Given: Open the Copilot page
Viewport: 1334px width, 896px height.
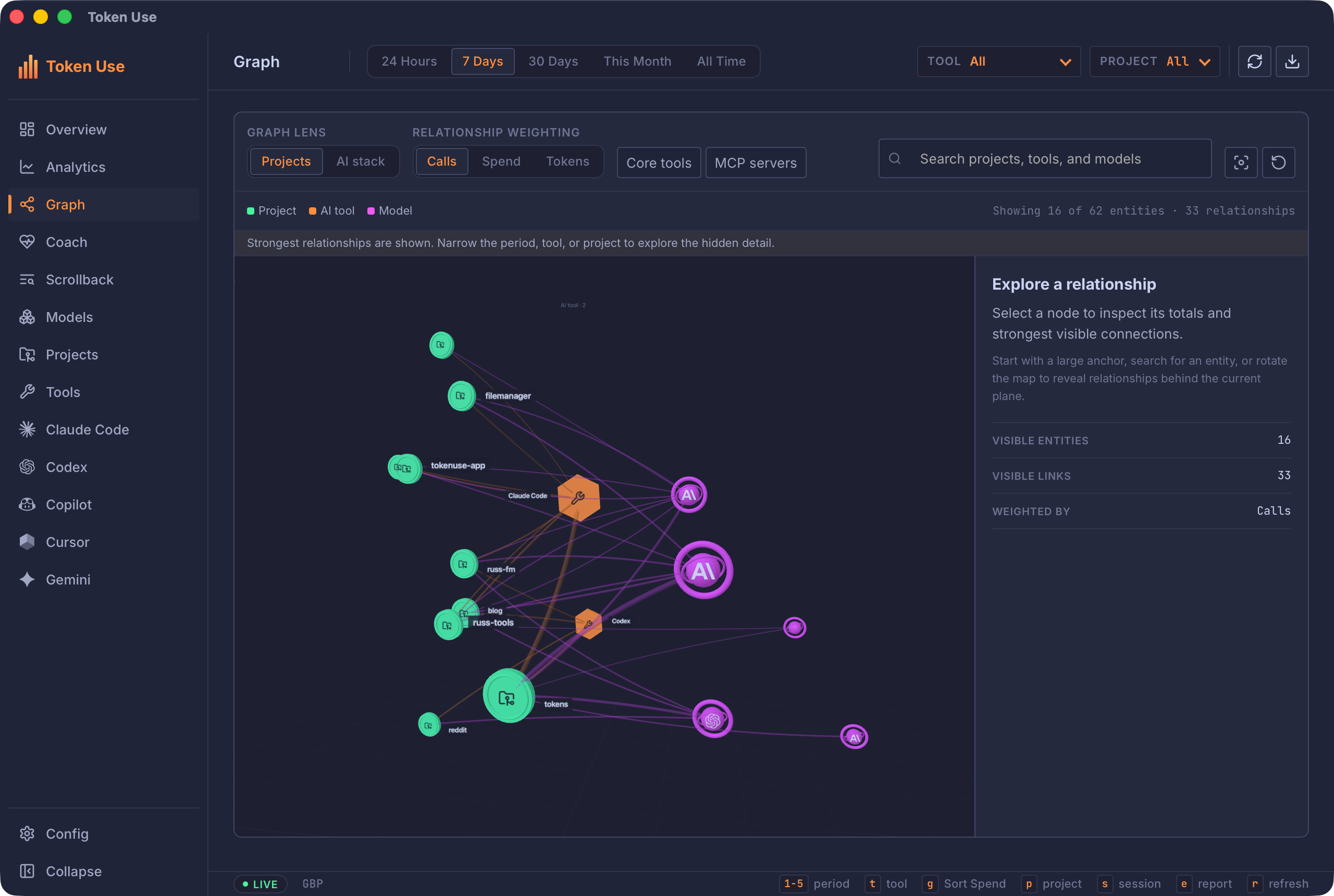Looking at the screenshot, I should click(104, 505).
